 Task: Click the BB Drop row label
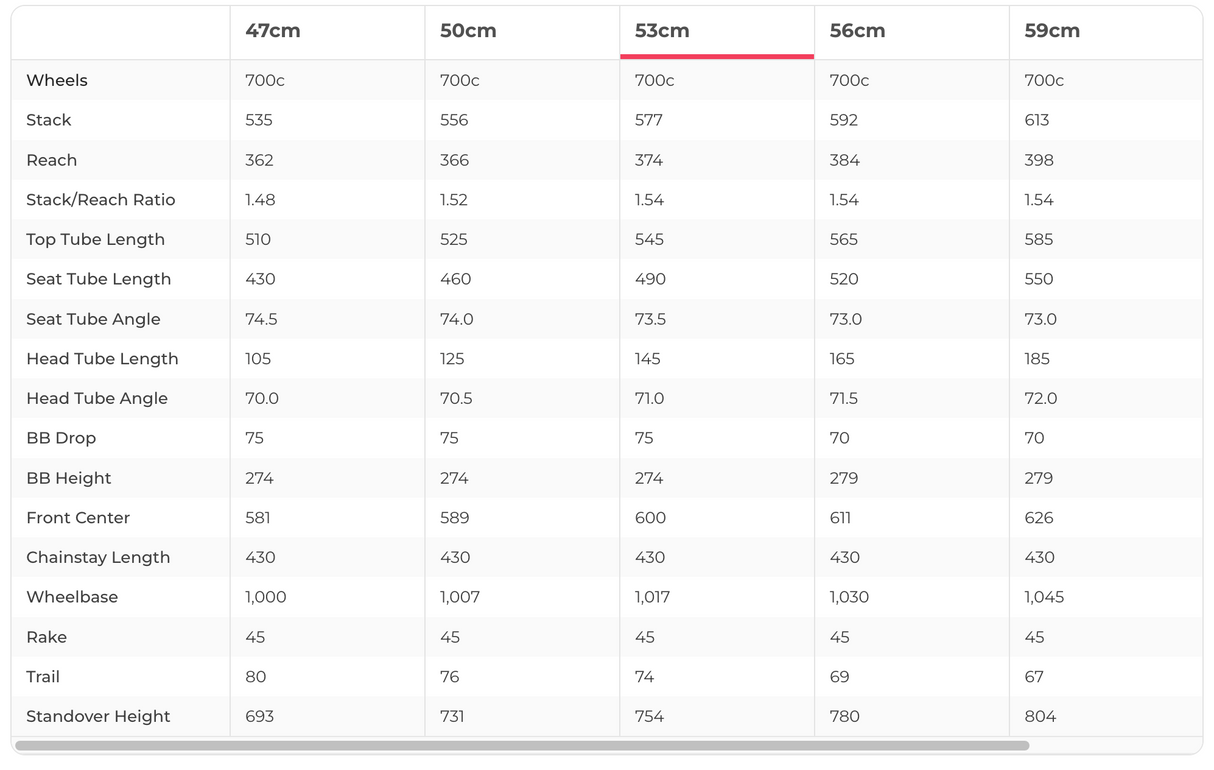pos(61,438)
